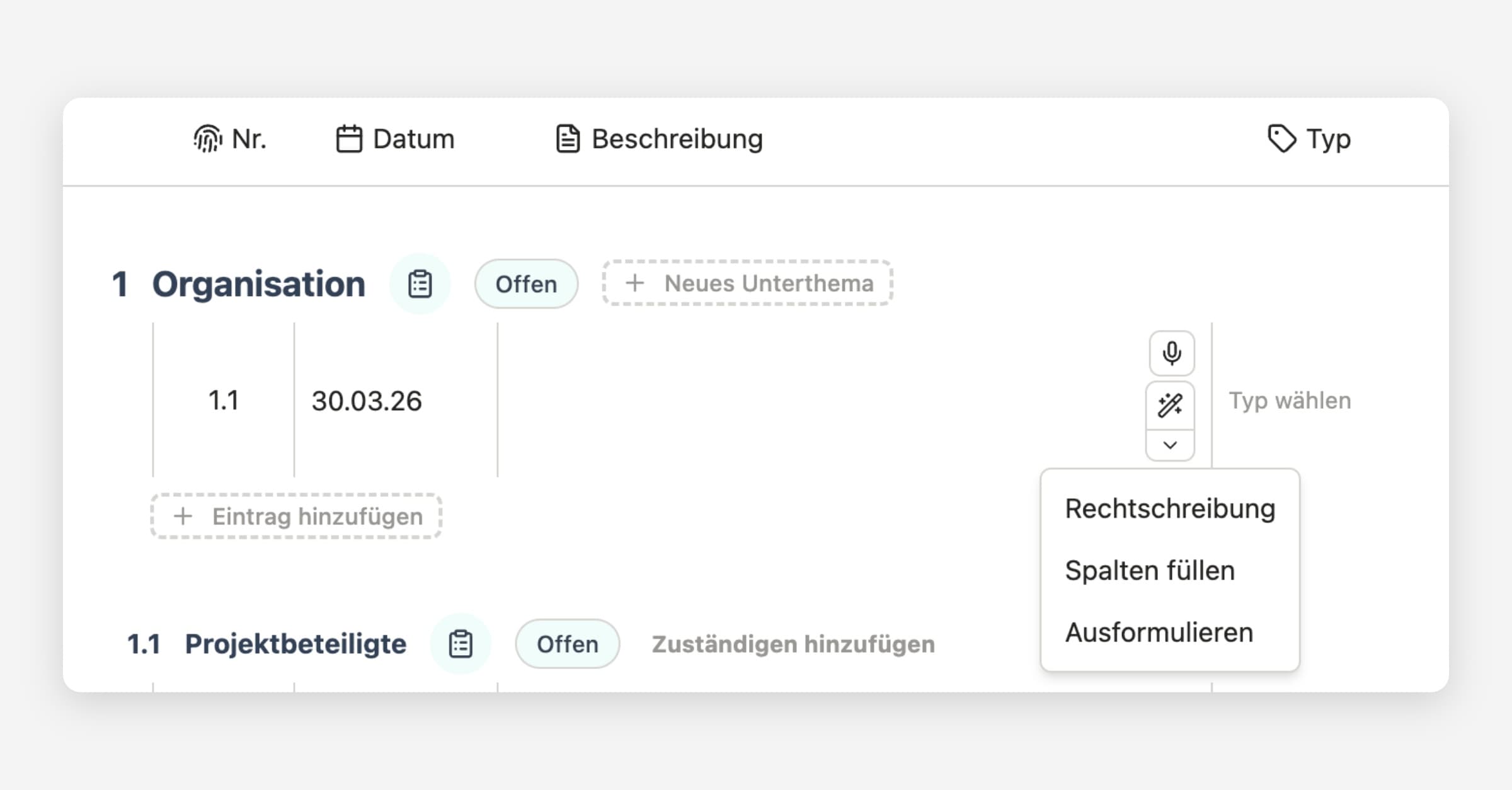The width and height of the screenshot is (1512, 790).
Task: Collapse the chevron below the magic wand
Action: click(x=1170, y=445)
